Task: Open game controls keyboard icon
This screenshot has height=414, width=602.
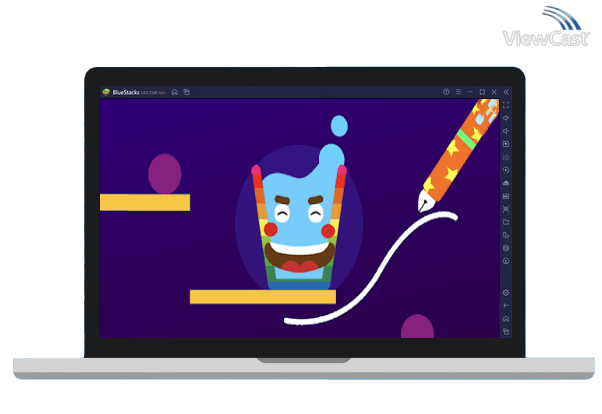Action: (x=506, y=157)
